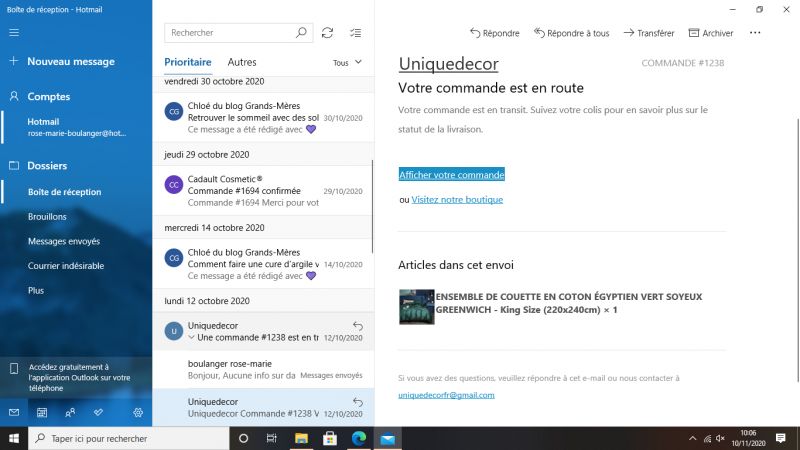Click the taskbar clock showing 10:06

pyautogui.click(x=748, y=438)
